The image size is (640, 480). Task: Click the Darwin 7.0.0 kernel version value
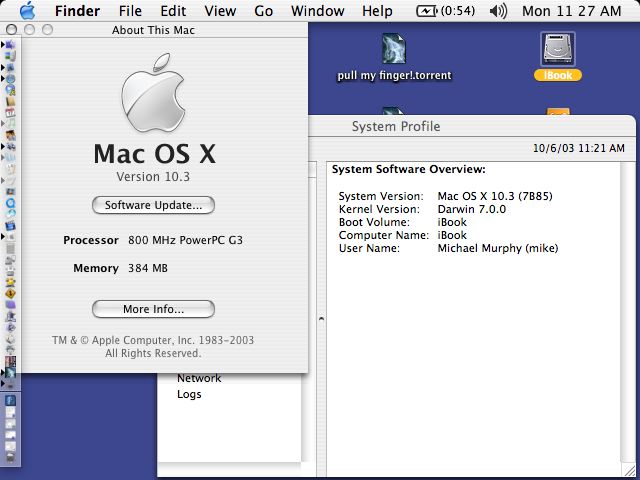pos(471,209)
